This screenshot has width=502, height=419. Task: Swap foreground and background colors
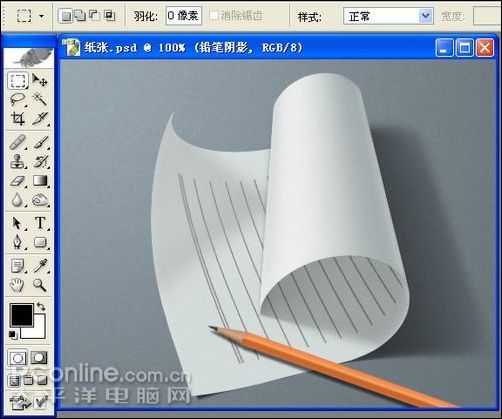pos(41,306)
